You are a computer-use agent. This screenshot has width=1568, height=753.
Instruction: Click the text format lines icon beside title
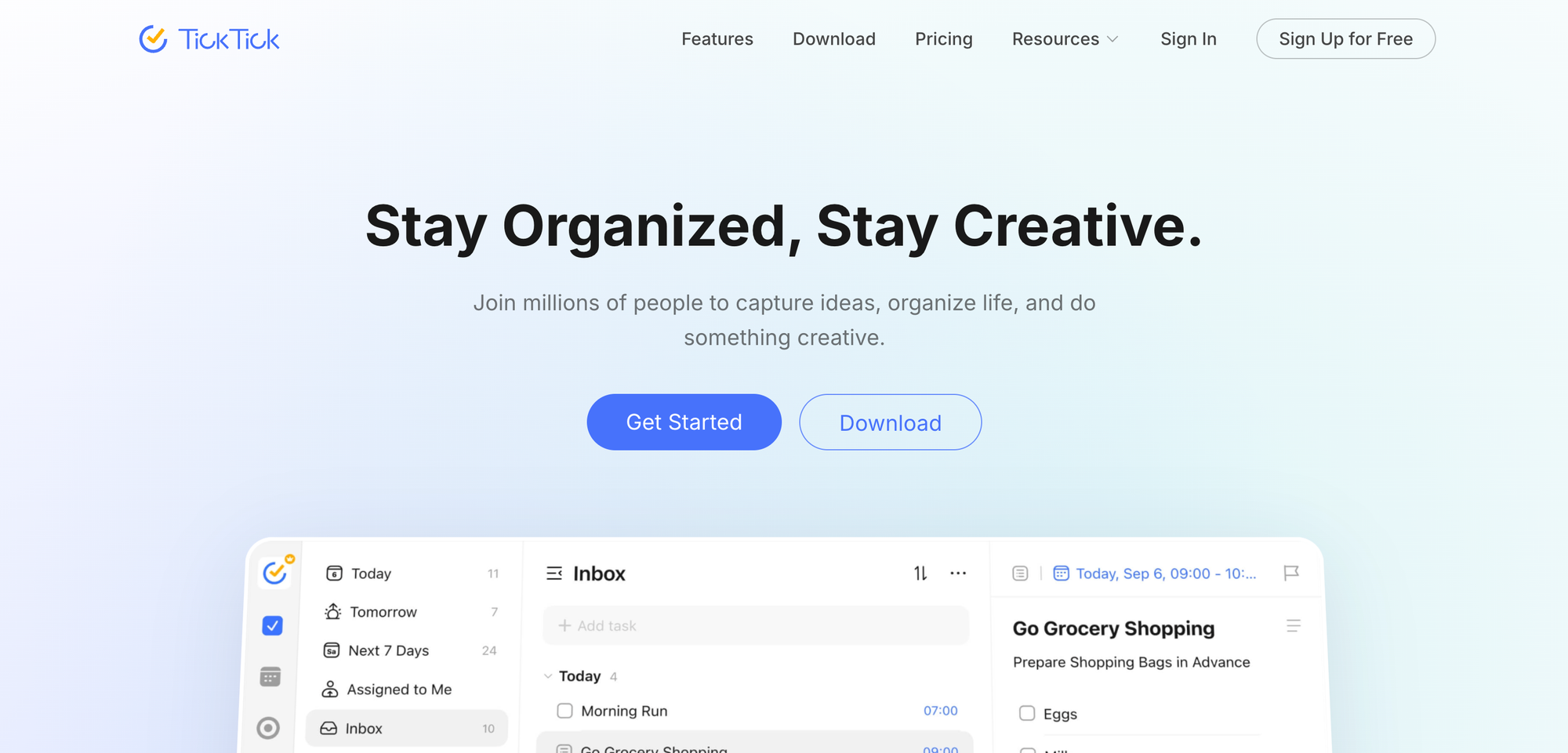(x=1294, y=625)
